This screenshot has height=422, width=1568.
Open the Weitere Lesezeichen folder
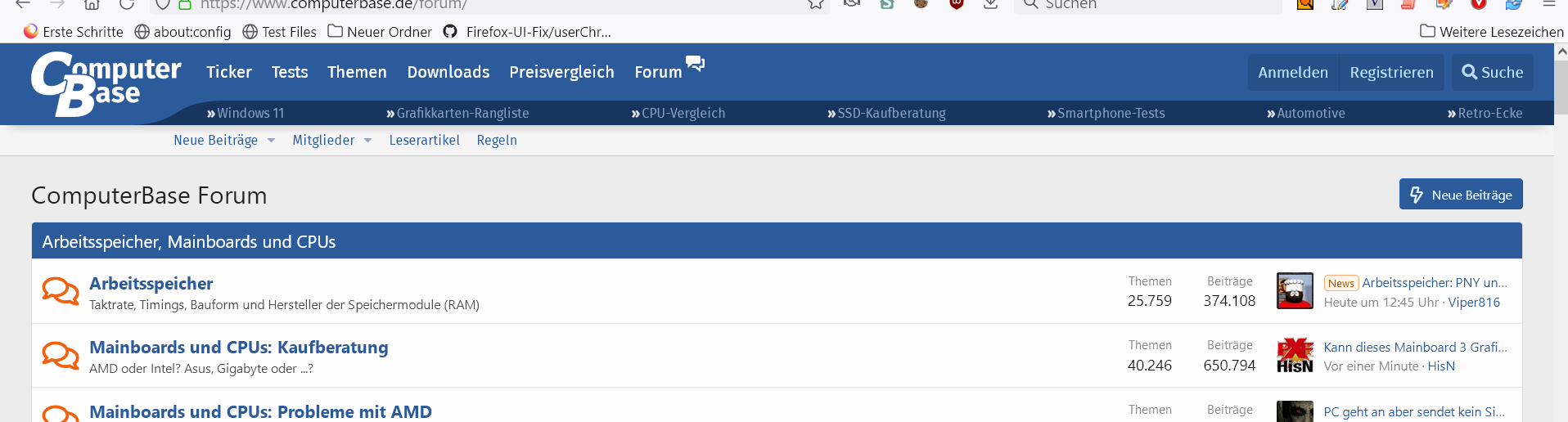(x=1492, y=32)
